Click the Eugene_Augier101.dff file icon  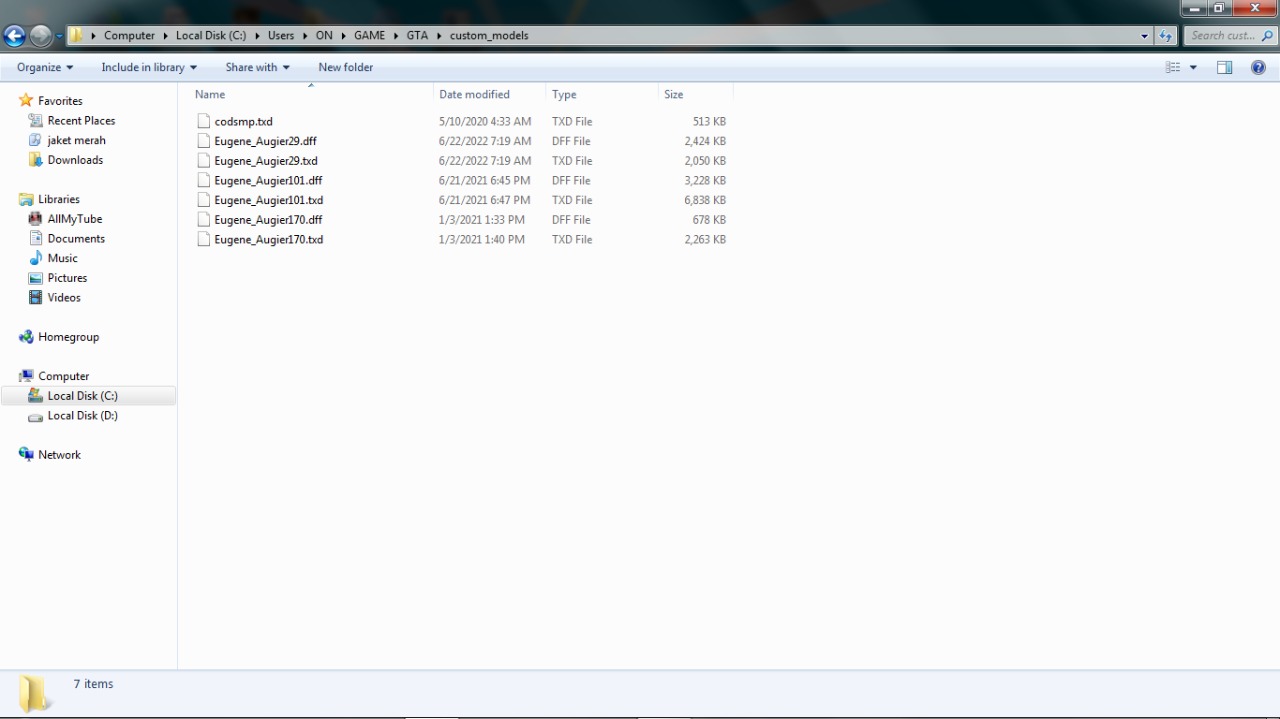tap(204, 180)
